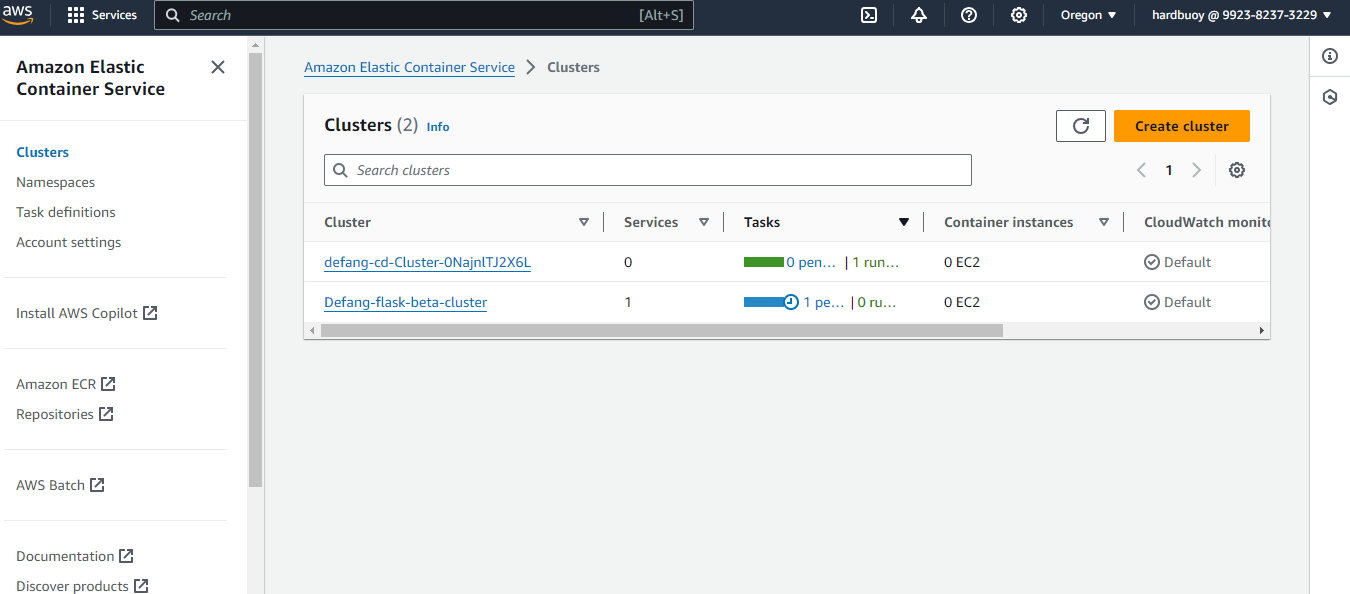Viewport: 1350px width, 594px height.
Task: Open the AWS home logo
Action: click(18, 14)
